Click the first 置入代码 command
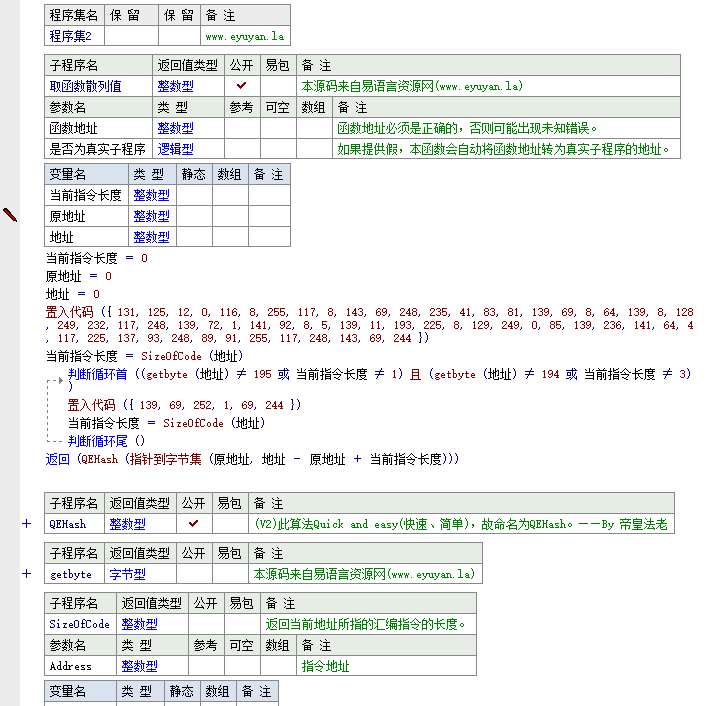708x706 pixels. point(70,312)
